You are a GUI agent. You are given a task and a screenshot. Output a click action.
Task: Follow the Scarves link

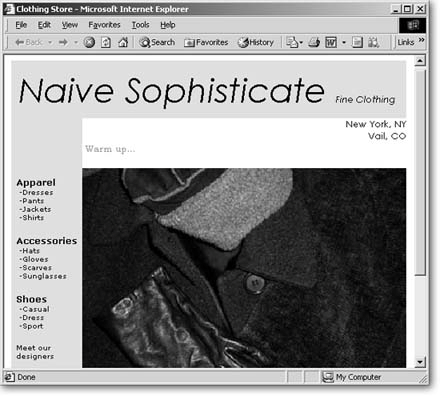coord(36,268)
